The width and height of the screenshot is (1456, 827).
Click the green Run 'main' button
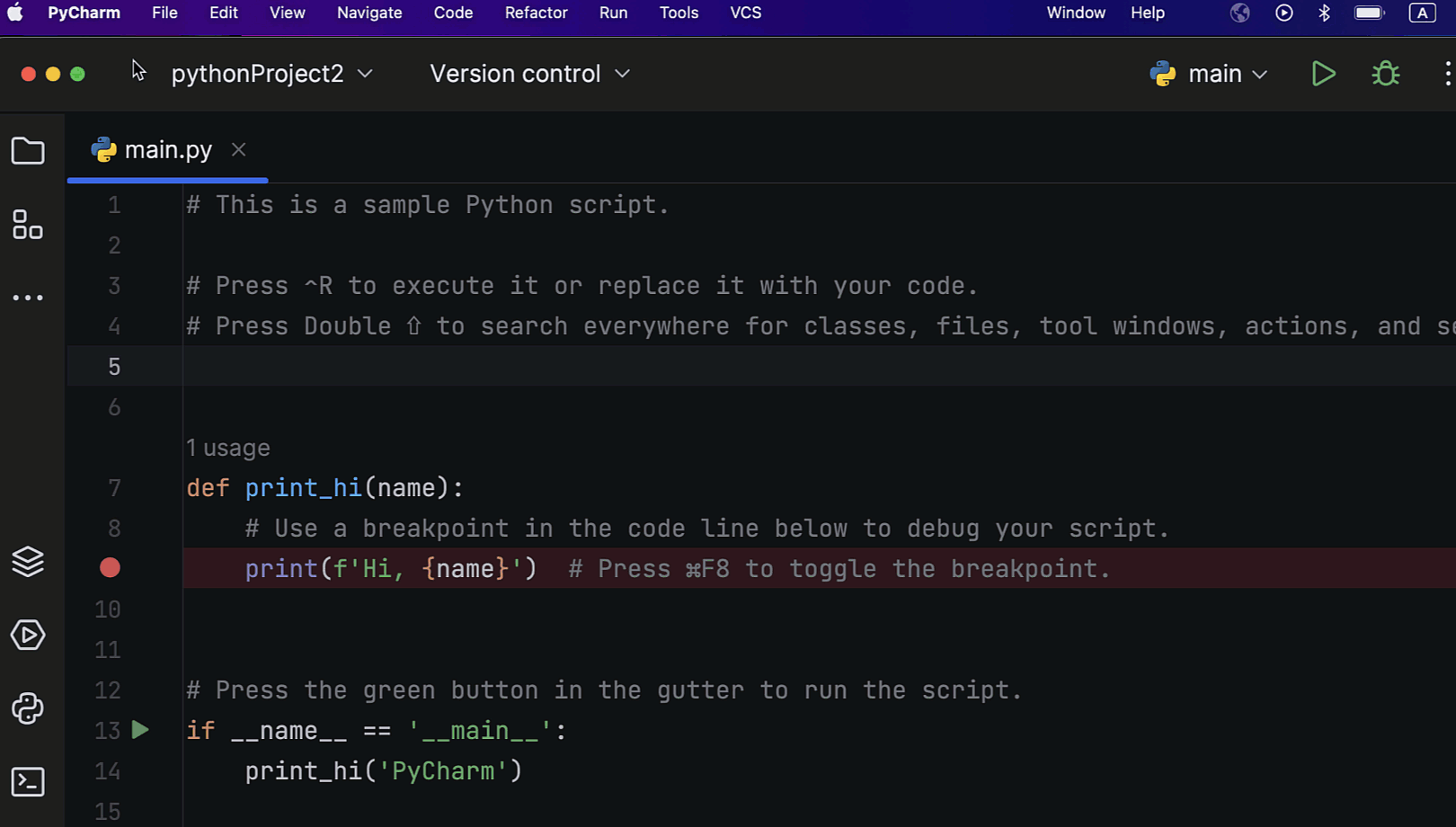(x=1323, y=74)
